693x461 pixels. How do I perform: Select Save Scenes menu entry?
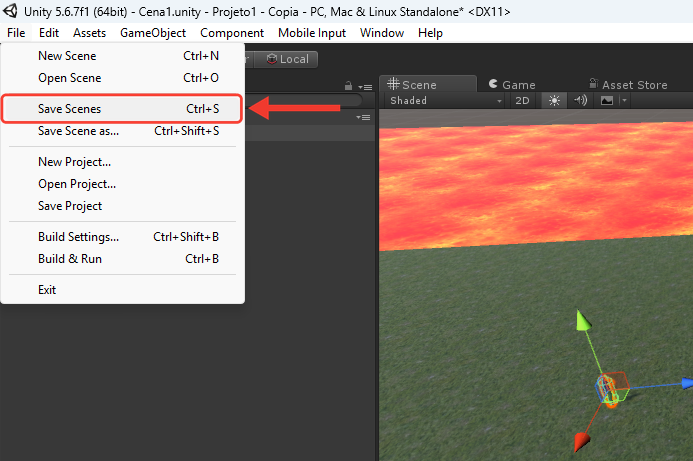pyautogui.click(x=122, y=109)
